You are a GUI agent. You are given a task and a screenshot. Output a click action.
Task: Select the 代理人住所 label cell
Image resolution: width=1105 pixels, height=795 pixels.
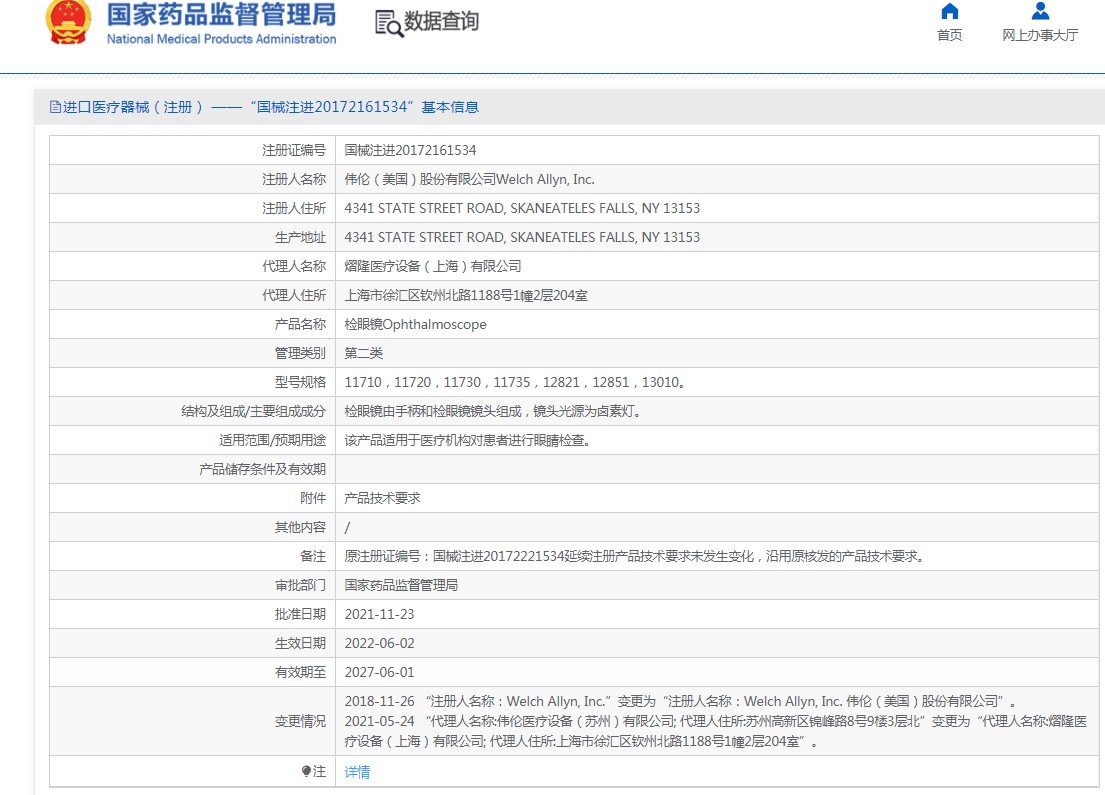coord(192,295)
